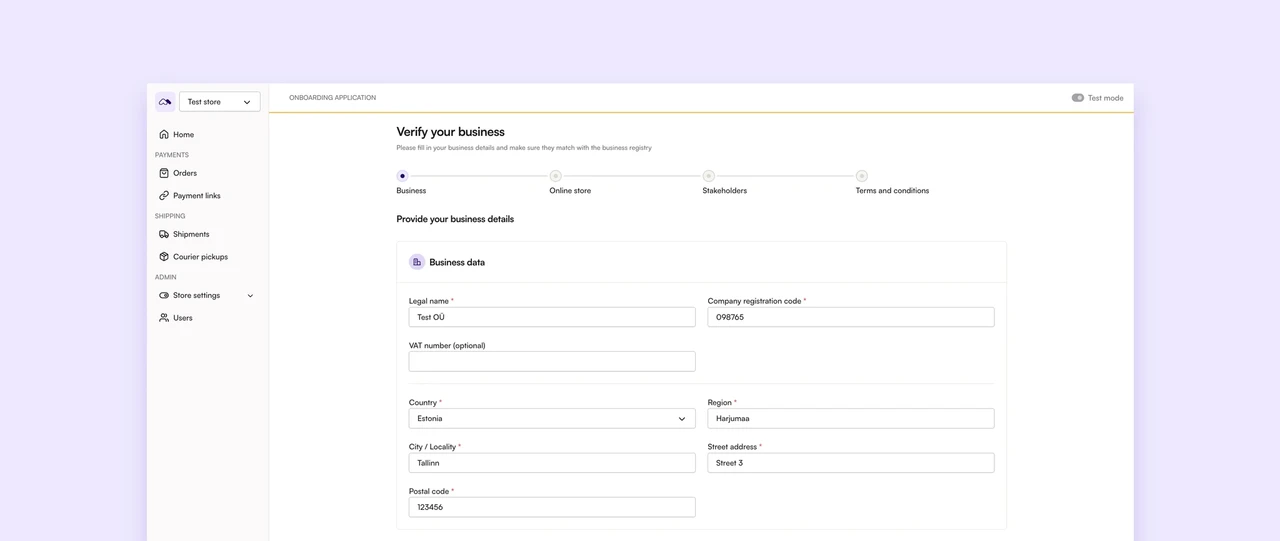Click the Orders bag icon

pos(164,173)
